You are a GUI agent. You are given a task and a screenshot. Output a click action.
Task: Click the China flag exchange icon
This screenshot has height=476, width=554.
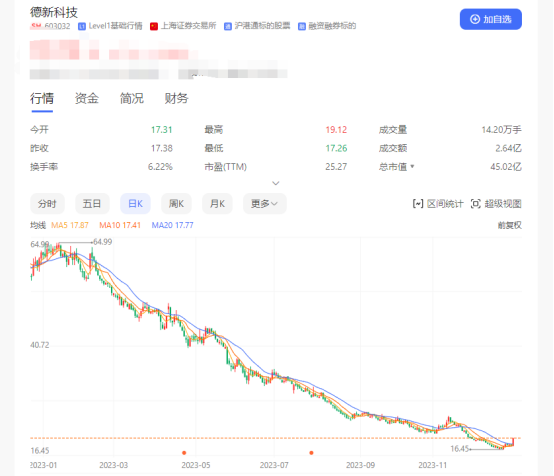pyautogui.click(x=154, y=27)
